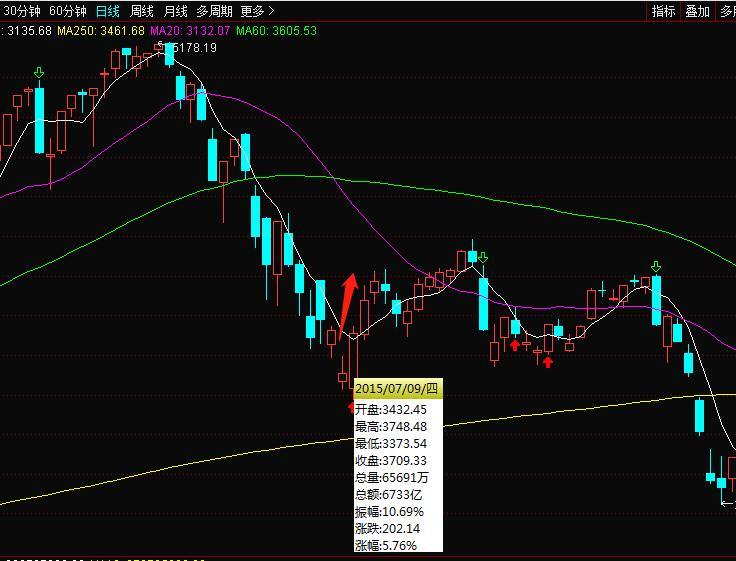
Task: Click the rightmost green down arrow marker
Action: click(x=656, y=266)
